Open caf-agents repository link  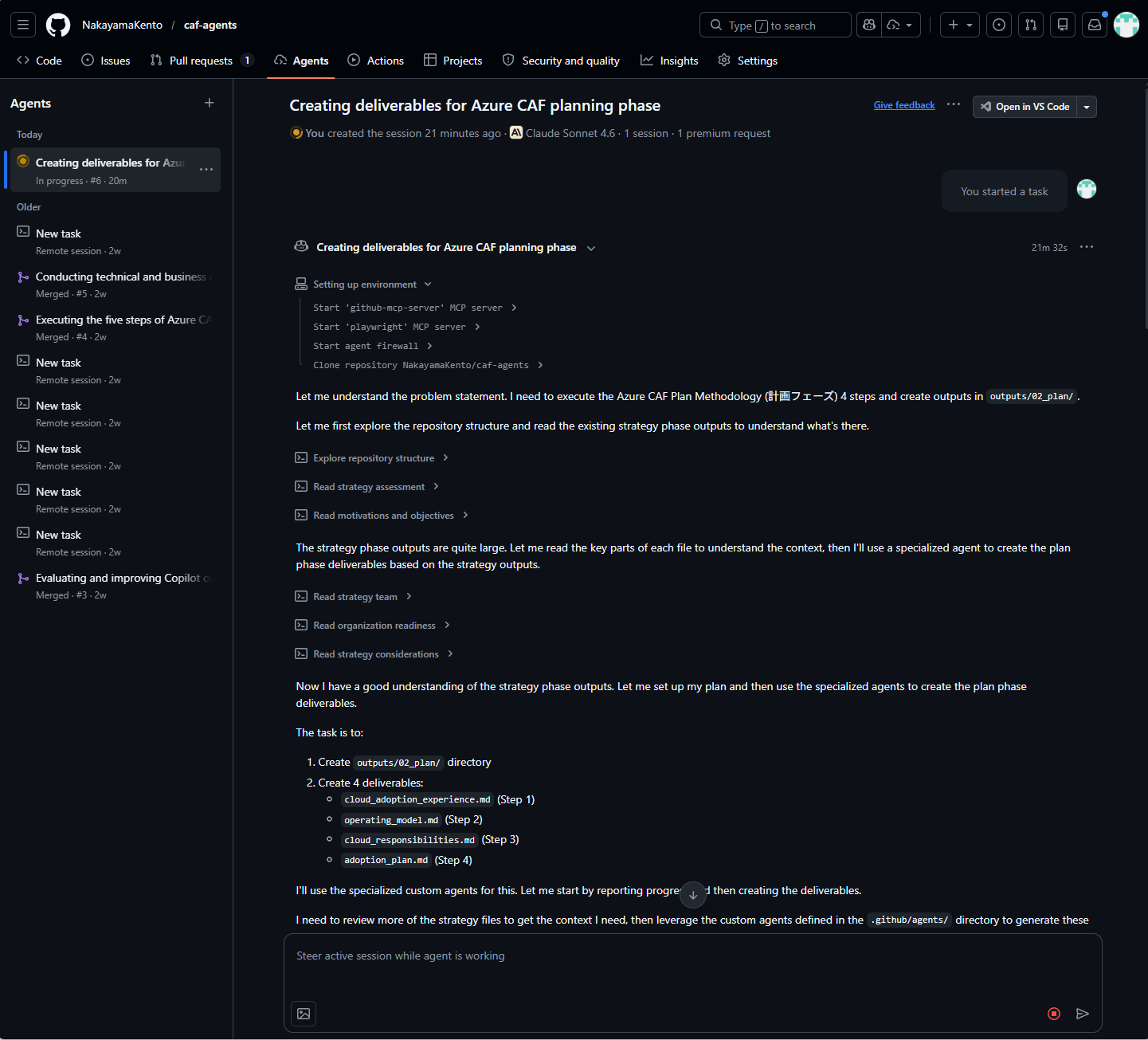pyautogui.click(x=210, y=25)
